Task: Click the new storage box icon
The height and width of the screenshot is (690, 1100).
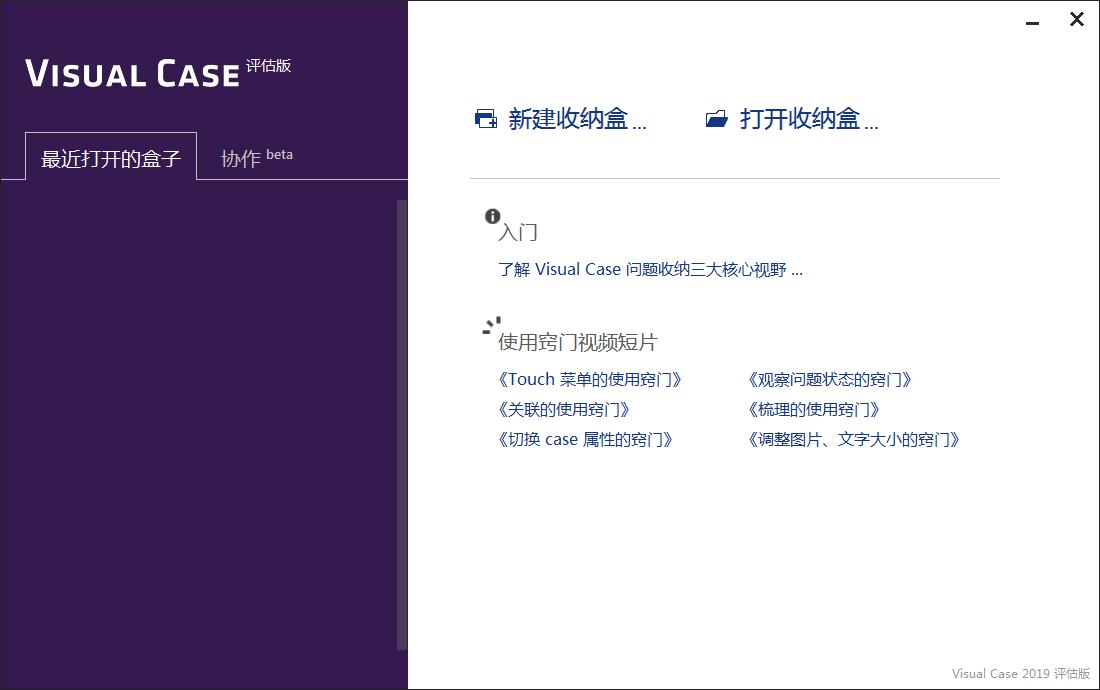Action: (486, 120)
